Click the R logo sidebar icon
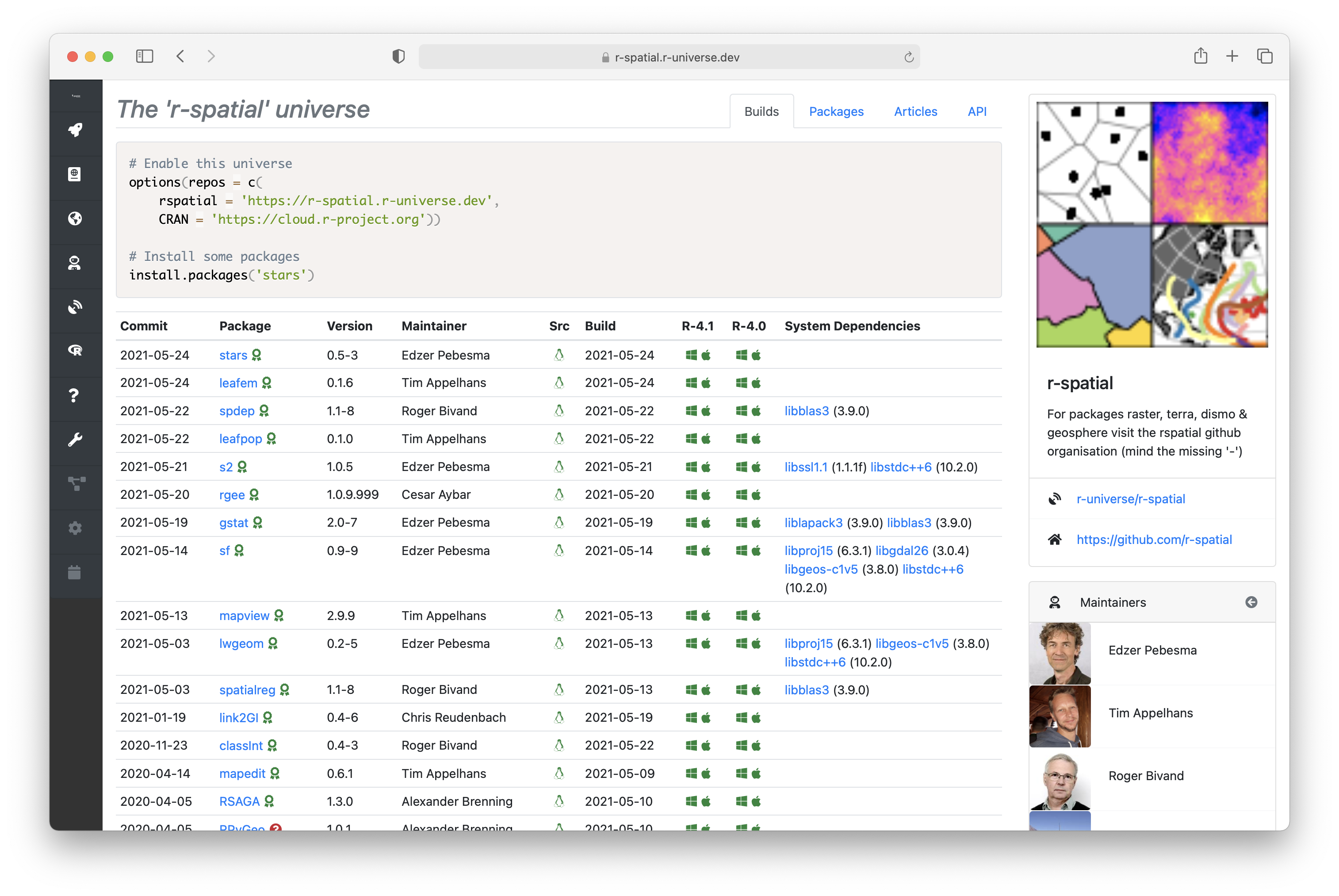This screenshot has height=896, width=1339. coord(75,350)
